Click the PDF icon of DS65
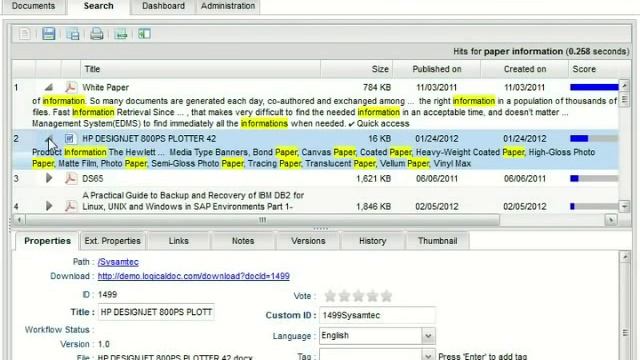 70,178
